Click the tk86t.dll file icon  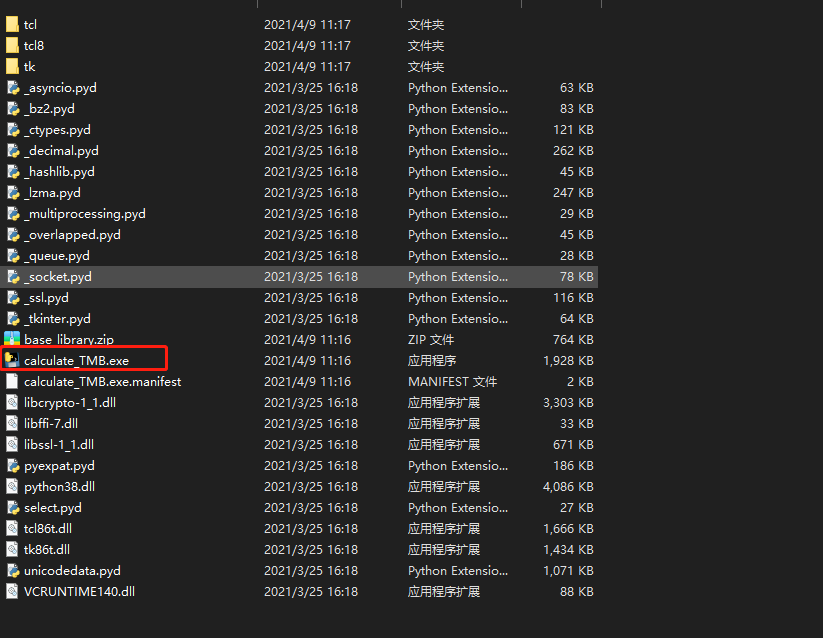(11, 549)
